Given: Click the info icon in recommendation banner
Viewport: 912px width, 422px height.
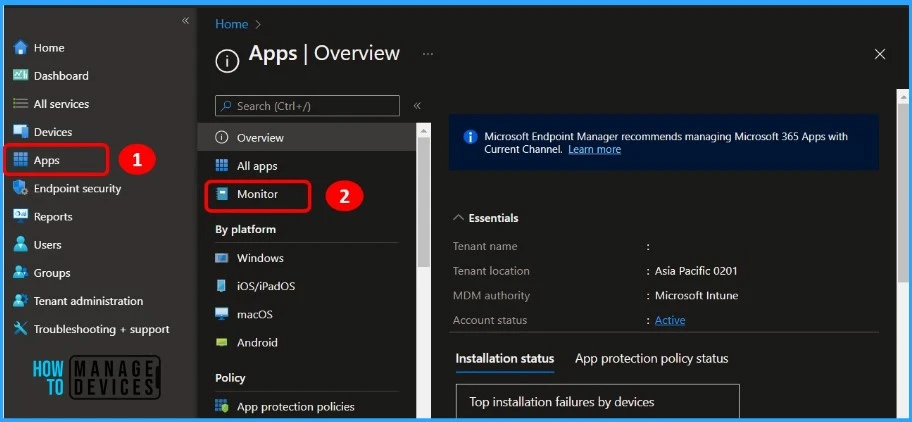Looking at the screenshot, I should point(470,137).
